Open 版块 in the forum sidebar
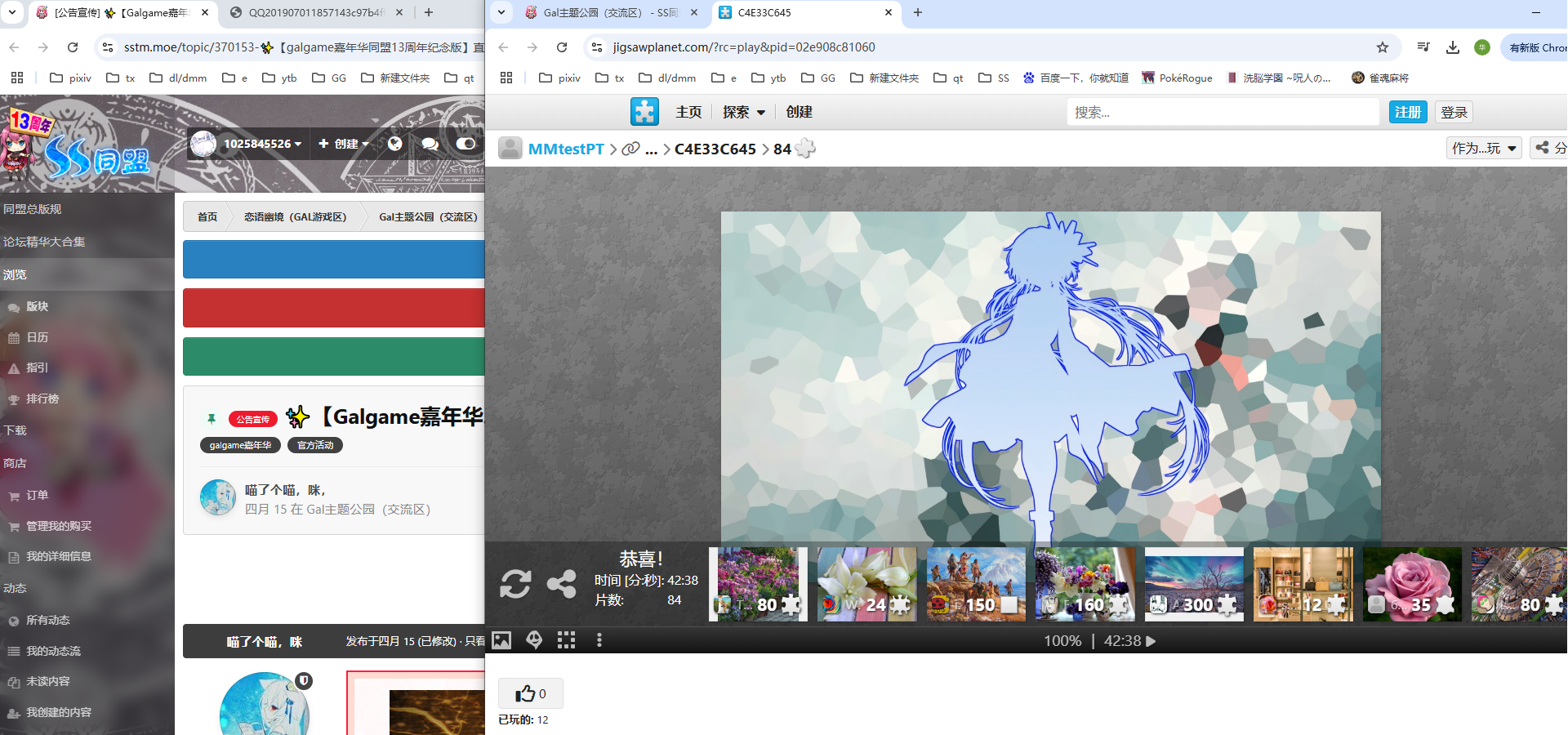The height and width of the screenshot is (735, 1568). (37, 306)
